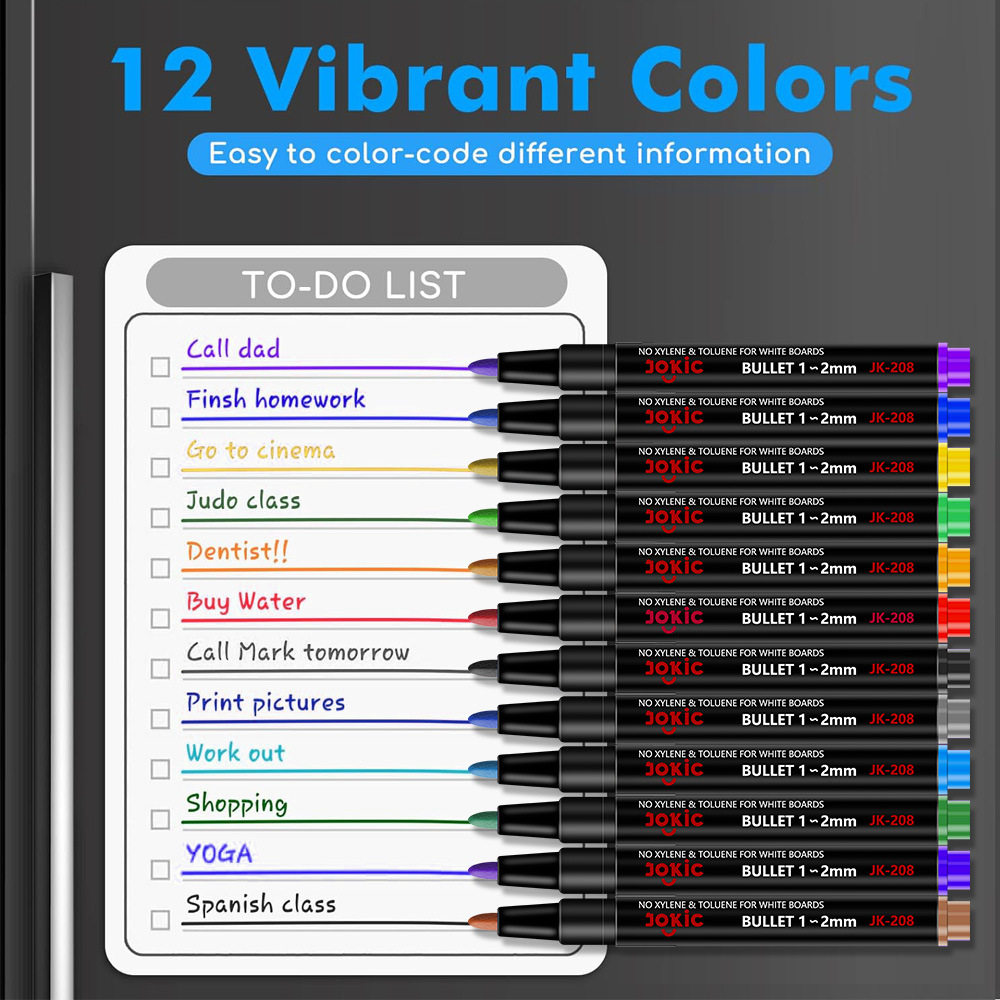Image resolution: width=1000 pixels, height=1000 pixels.
Task: Tick the Finsh homework checkbox
Action: 160,417
